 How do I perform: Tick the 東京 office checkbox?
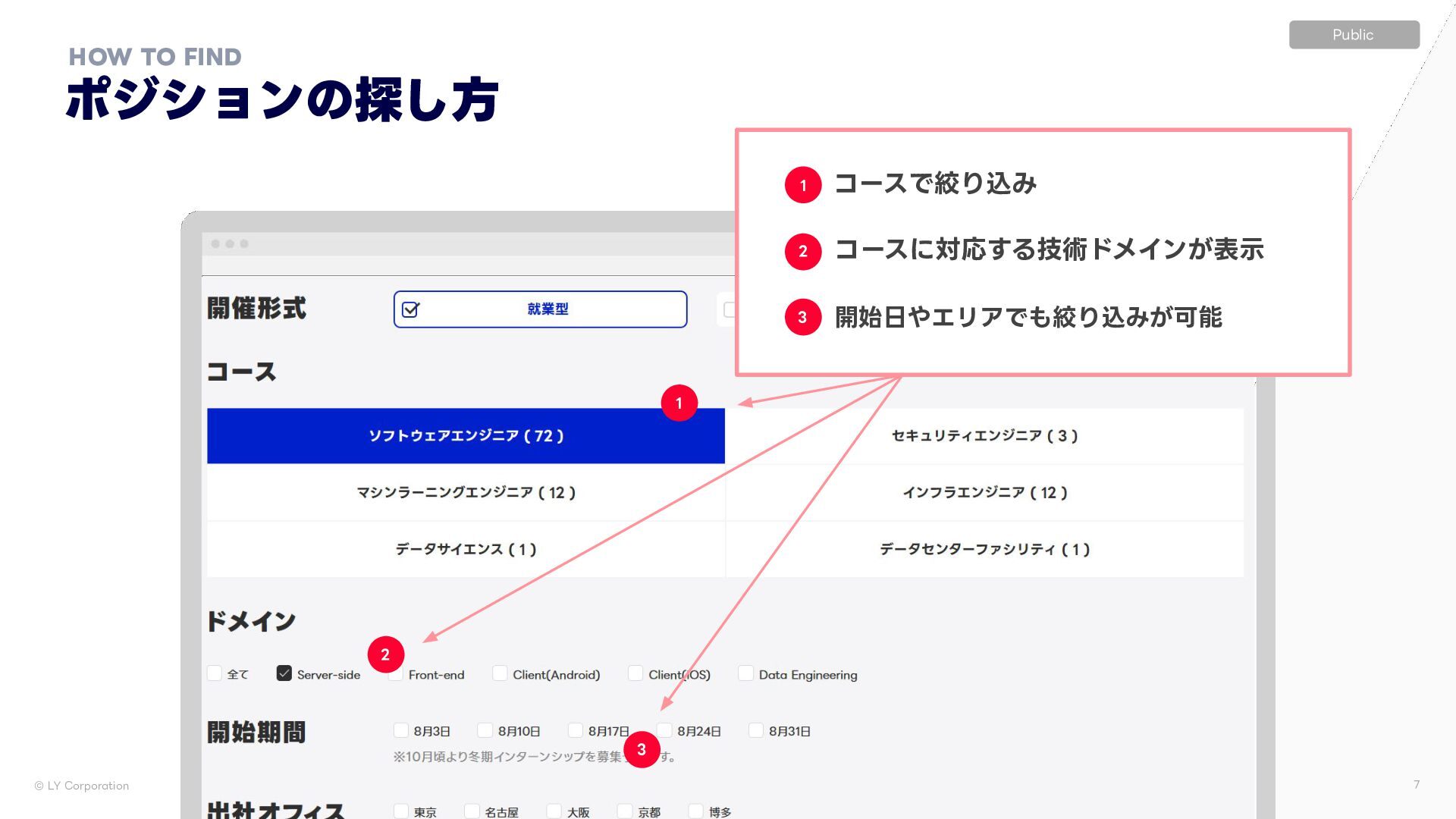(x=401, y=811)
